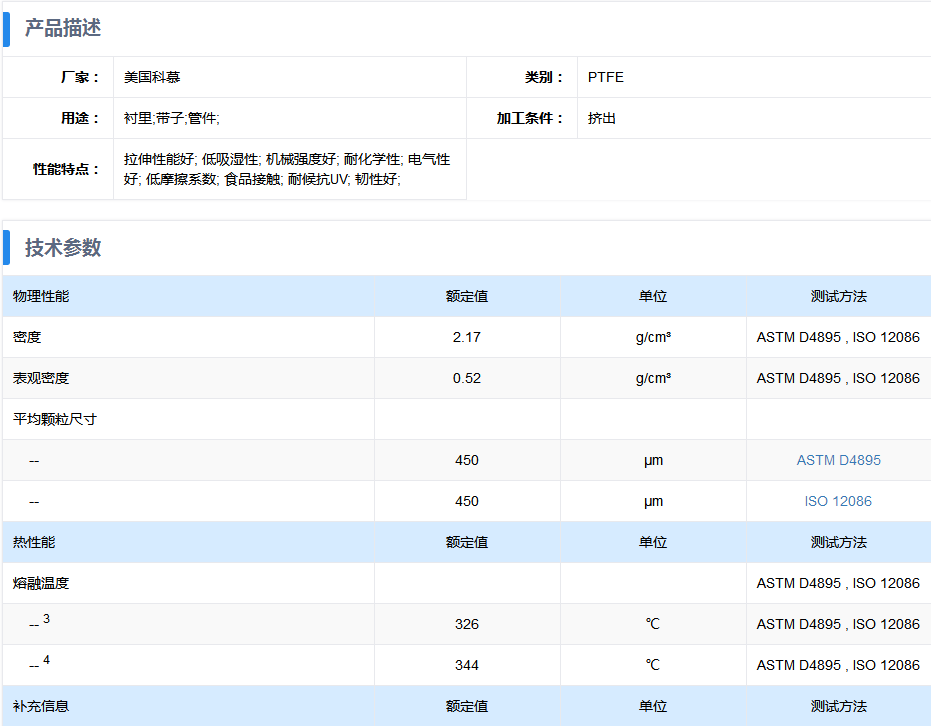
Task: Click the 性能特点 description text
Action: coord(286,169)
